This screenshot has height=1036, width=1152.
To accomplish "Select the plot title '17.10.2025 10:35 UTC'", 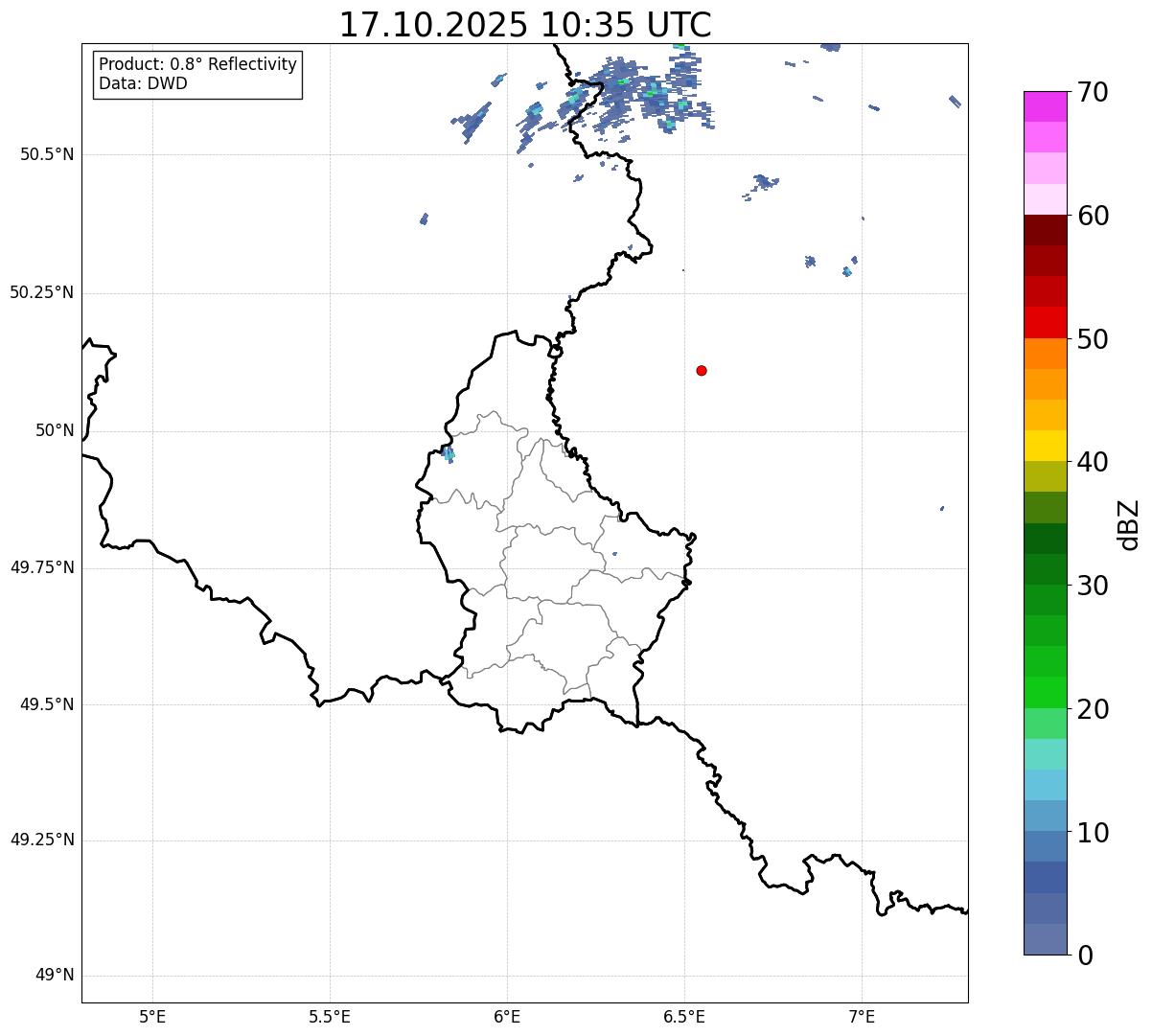I will pos(525,25).
